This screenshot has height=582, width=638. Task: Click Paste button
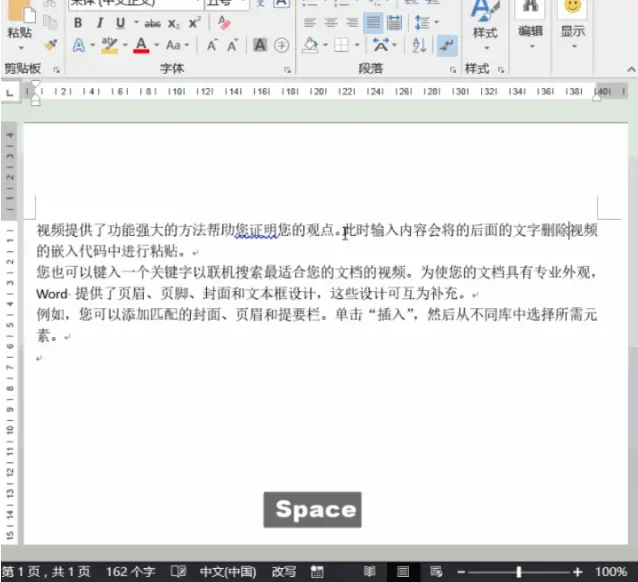[19, 20]
